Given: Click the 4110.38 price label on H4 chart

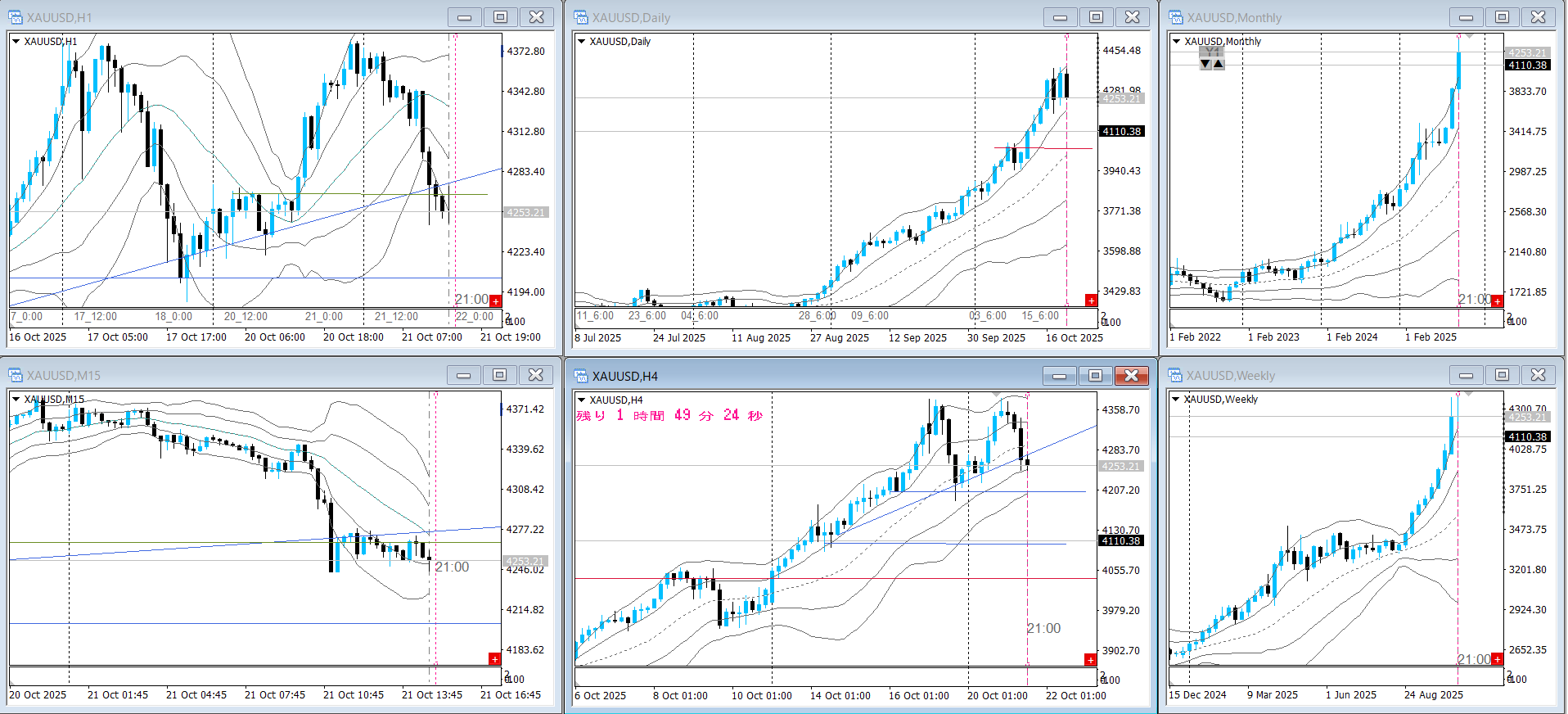Looking at the screenshot, I should coord(1120,541).
